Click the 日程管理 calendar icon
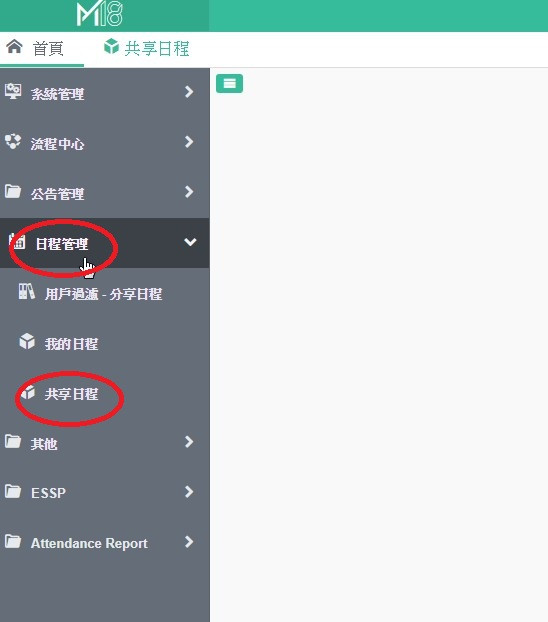This screenshot has width=548, height=622. [18, 242]
